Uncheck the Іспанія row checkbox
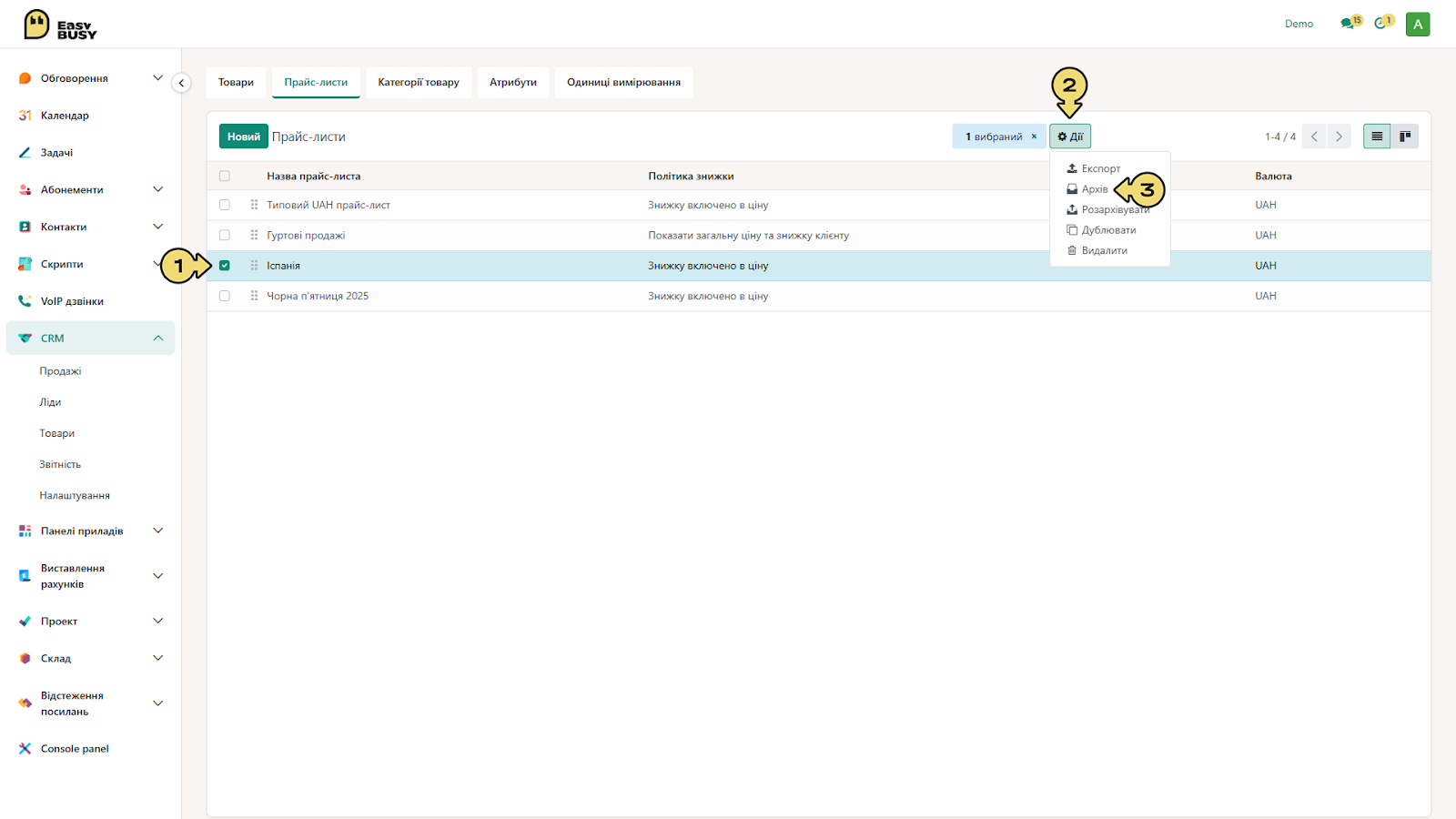This screenshot has height=819, width=1456. point(225,266)
